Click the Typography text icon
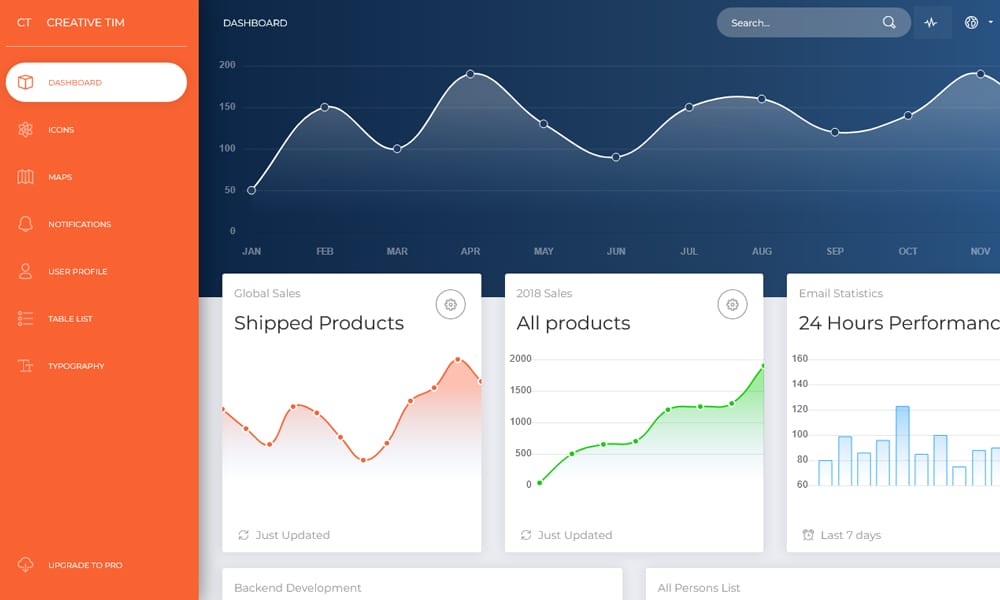The height and width of the screenshot is (600, 1000). point(27,365)
